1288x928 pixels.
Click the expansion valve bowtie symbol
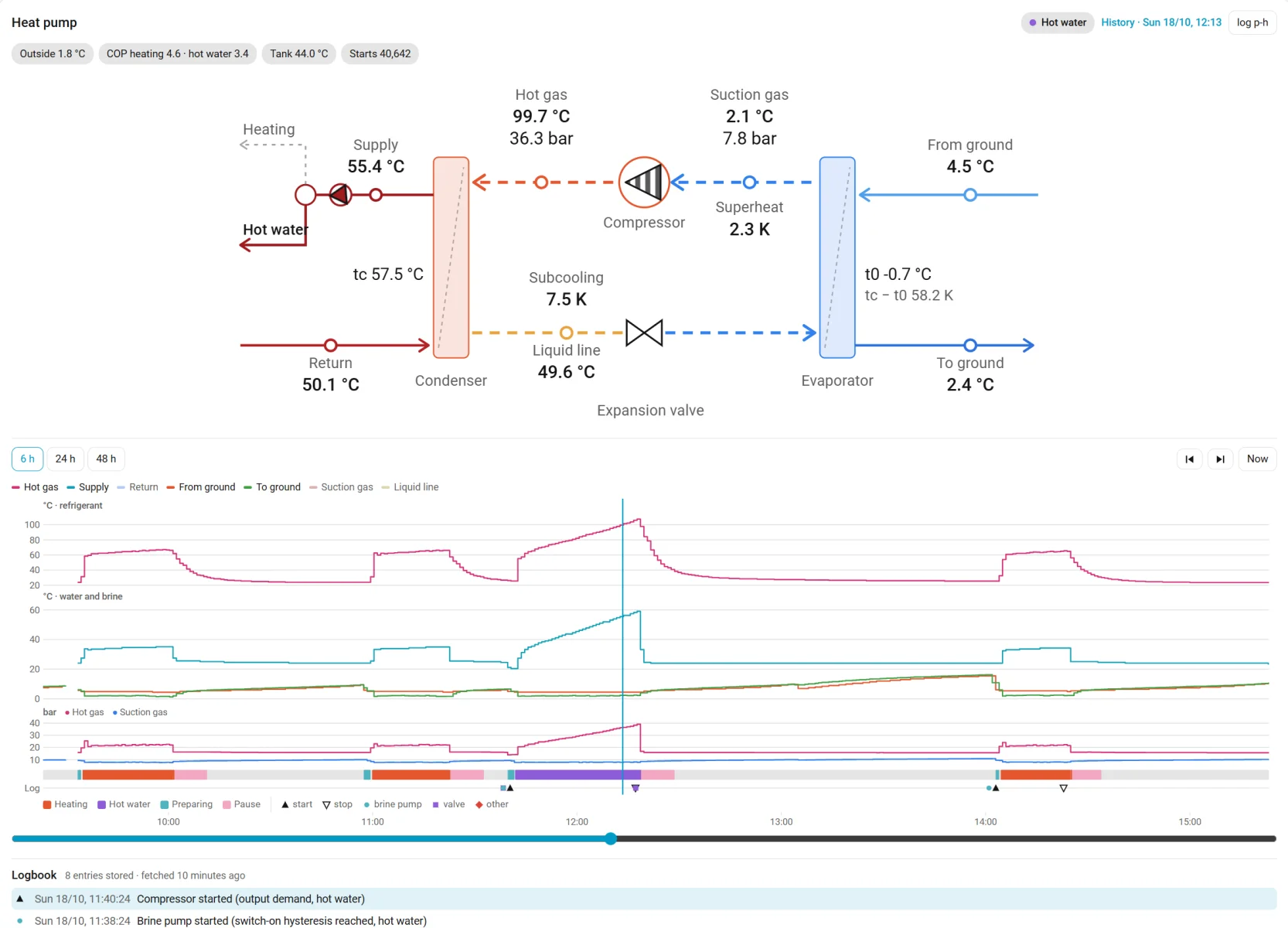644,333
